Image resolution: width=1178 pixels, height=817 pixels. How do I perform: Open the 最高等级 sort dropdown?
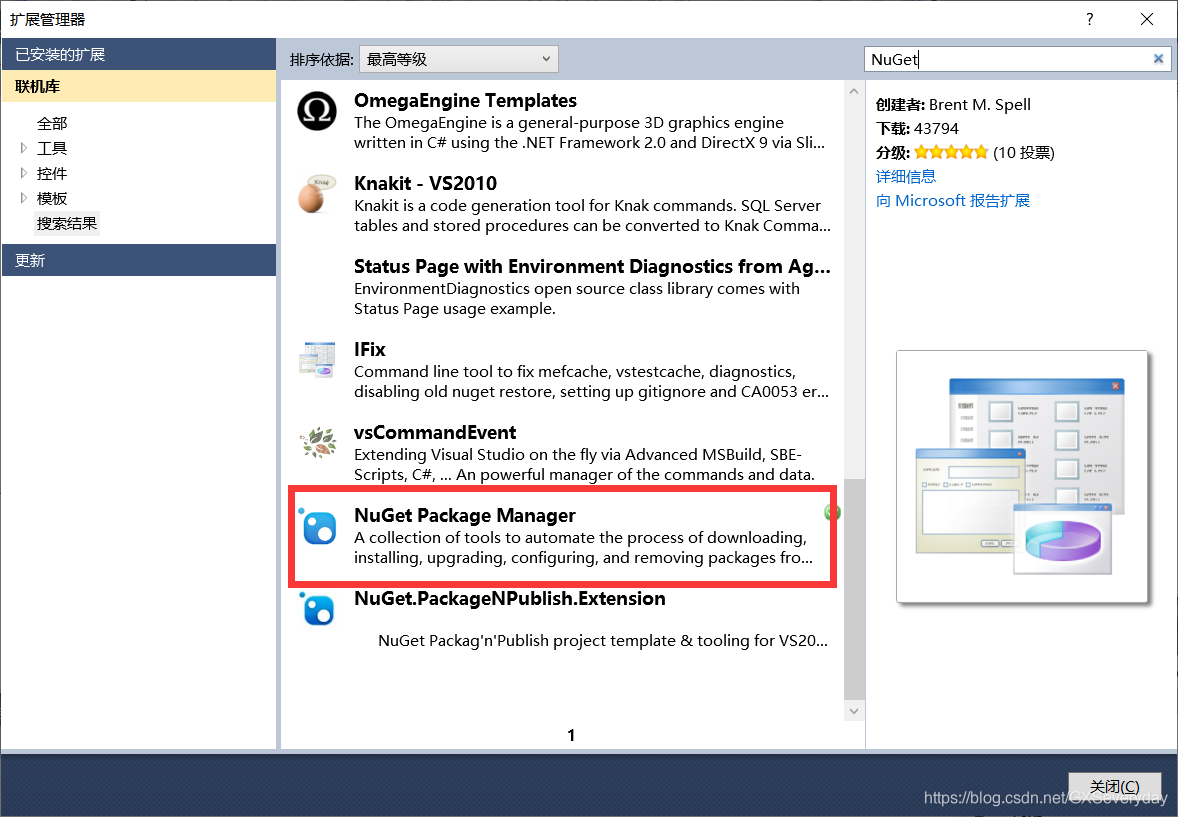(458, 58)
